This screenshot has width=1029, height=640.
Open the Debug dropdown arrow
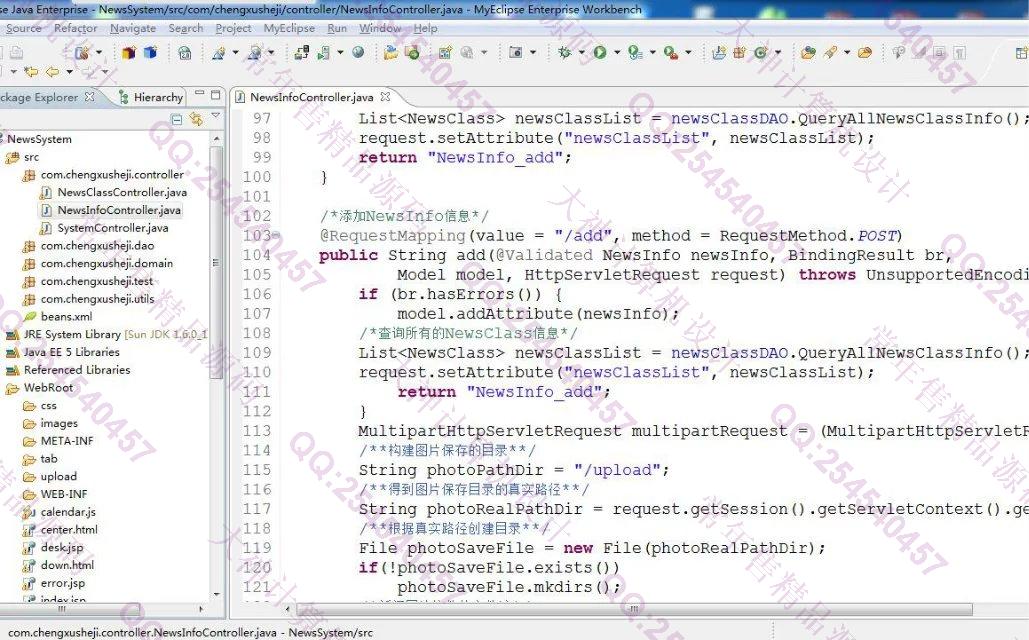pyautogui.click(x=581, y=53)
